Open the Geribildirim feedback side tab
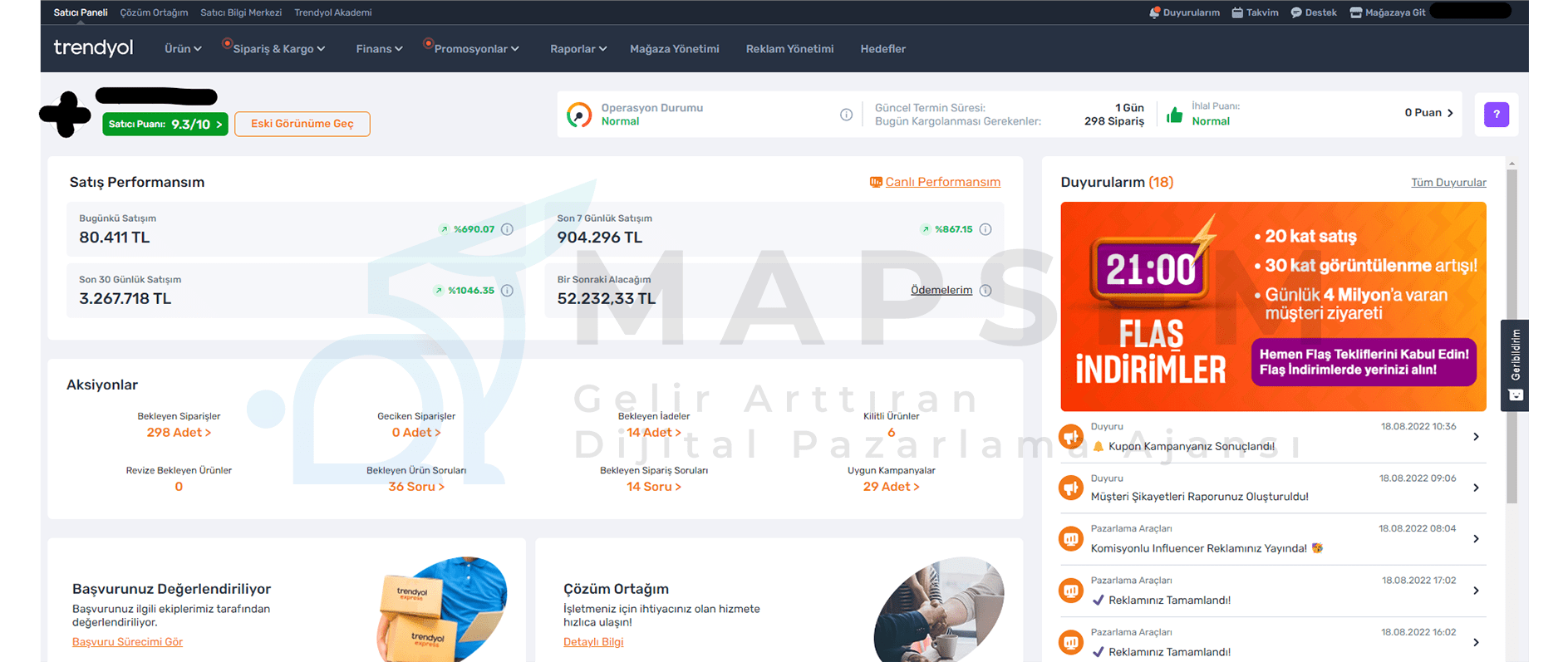 [1515, 365]
